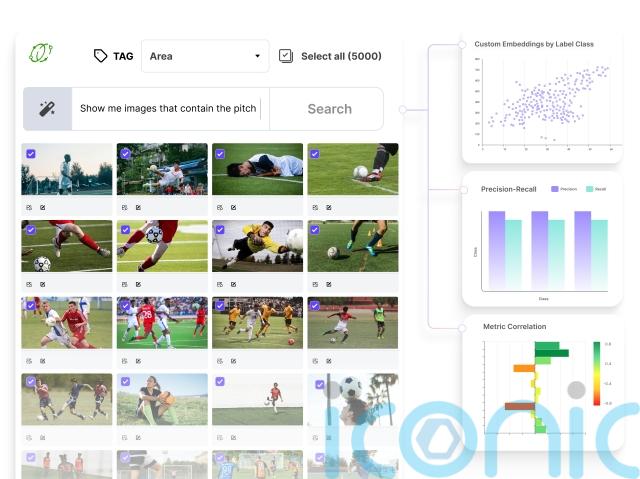Toggle checkbox on the goalkeeper diving image
Image resolution: width=640 pixels, height=479 pixels.
(x=220, y=230)
